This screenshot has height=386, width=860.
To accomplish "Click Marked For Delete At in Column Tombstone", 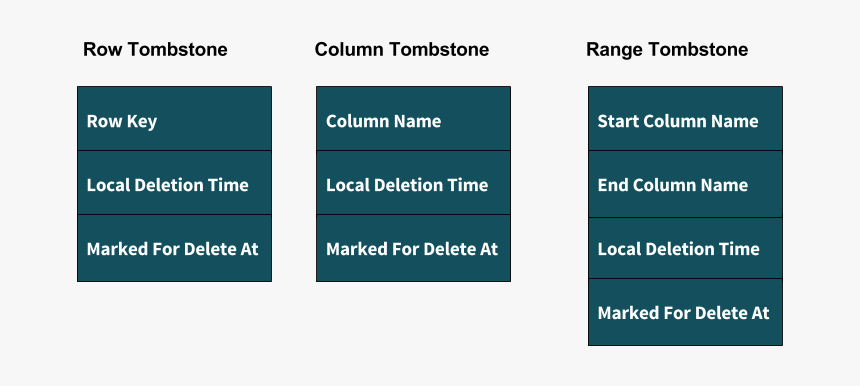I will coord(414,248).
